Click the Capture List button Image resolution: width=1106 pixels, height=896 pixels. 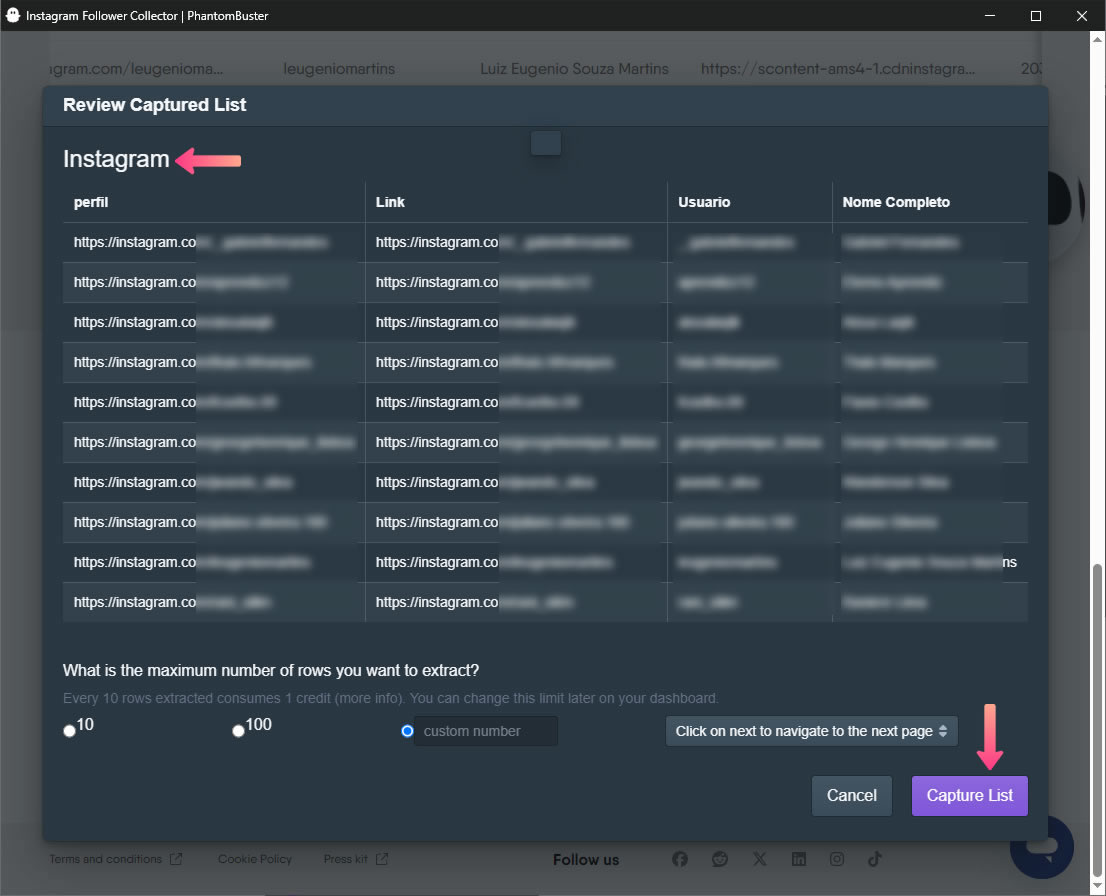(x=969, y=796)
